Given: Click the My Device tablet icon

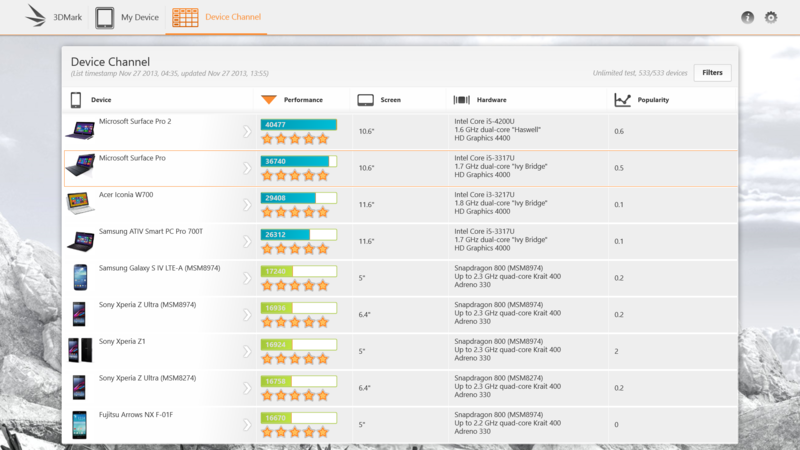Looking at the screenshot, I should pos(105,17).
